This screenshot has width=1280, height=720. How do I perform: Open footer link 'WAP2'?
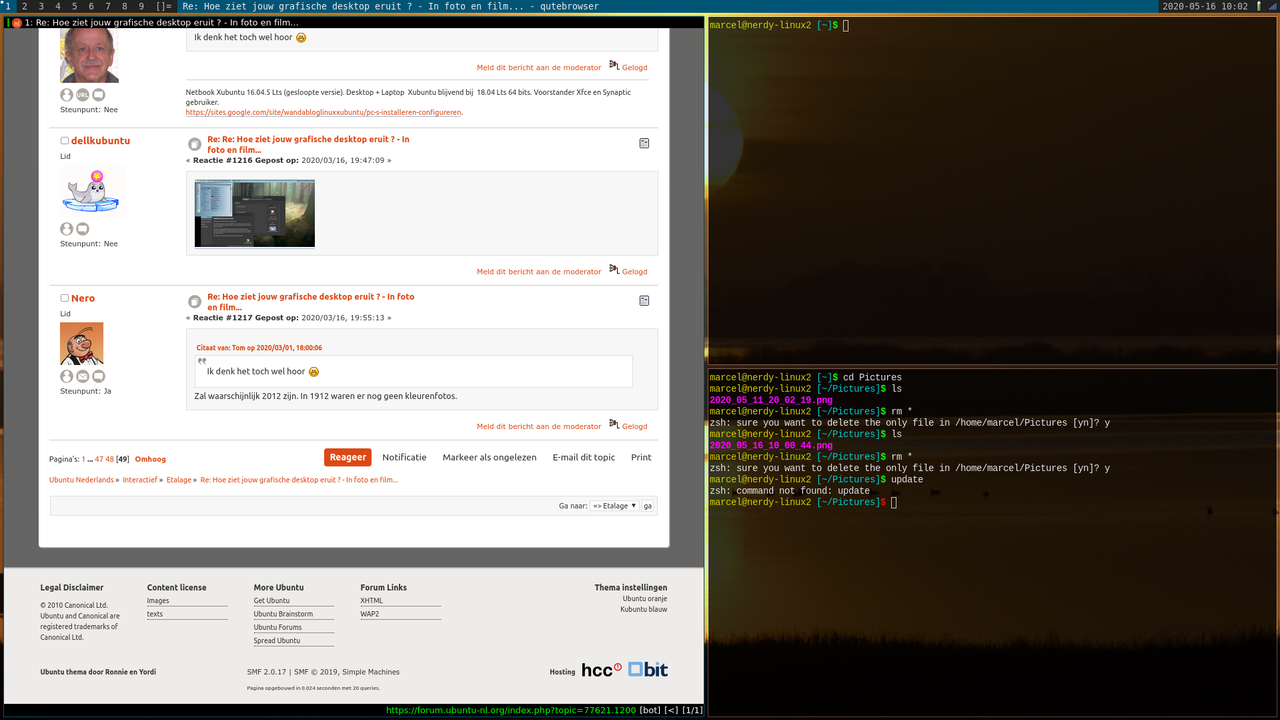point(370,614)
